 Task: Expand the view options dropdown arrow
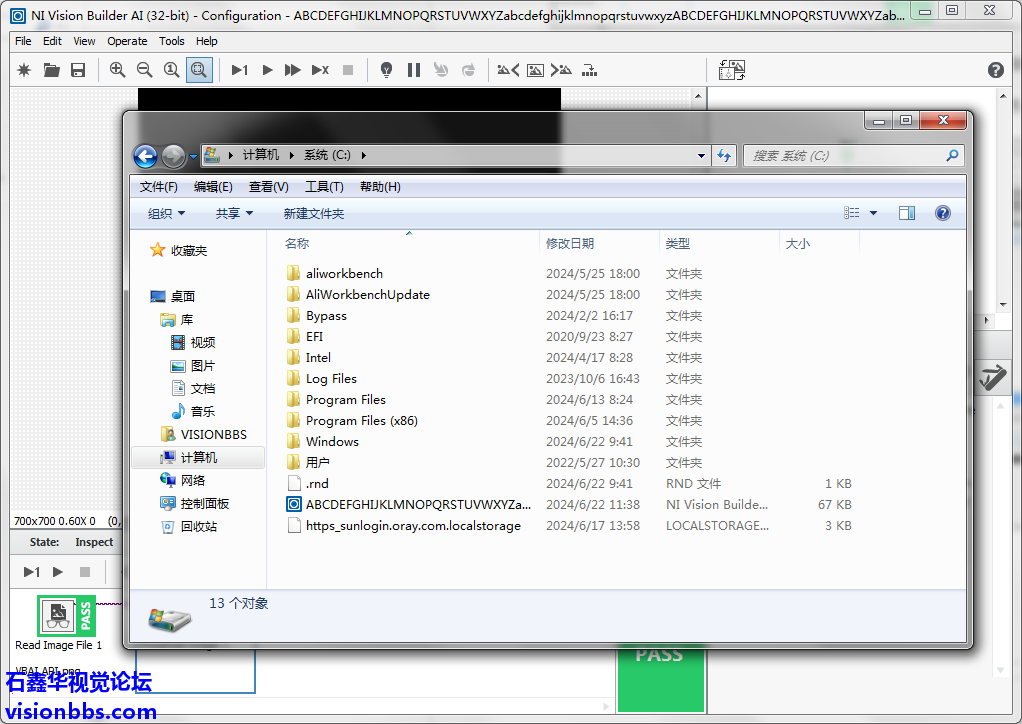pos(873,213)
